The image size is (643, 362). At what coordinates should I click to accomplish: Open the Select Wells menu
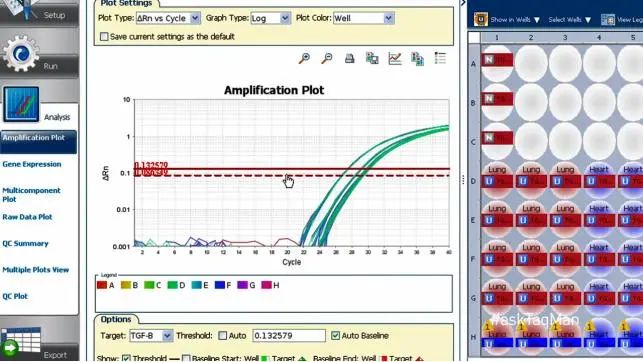[x=570, y=20]
